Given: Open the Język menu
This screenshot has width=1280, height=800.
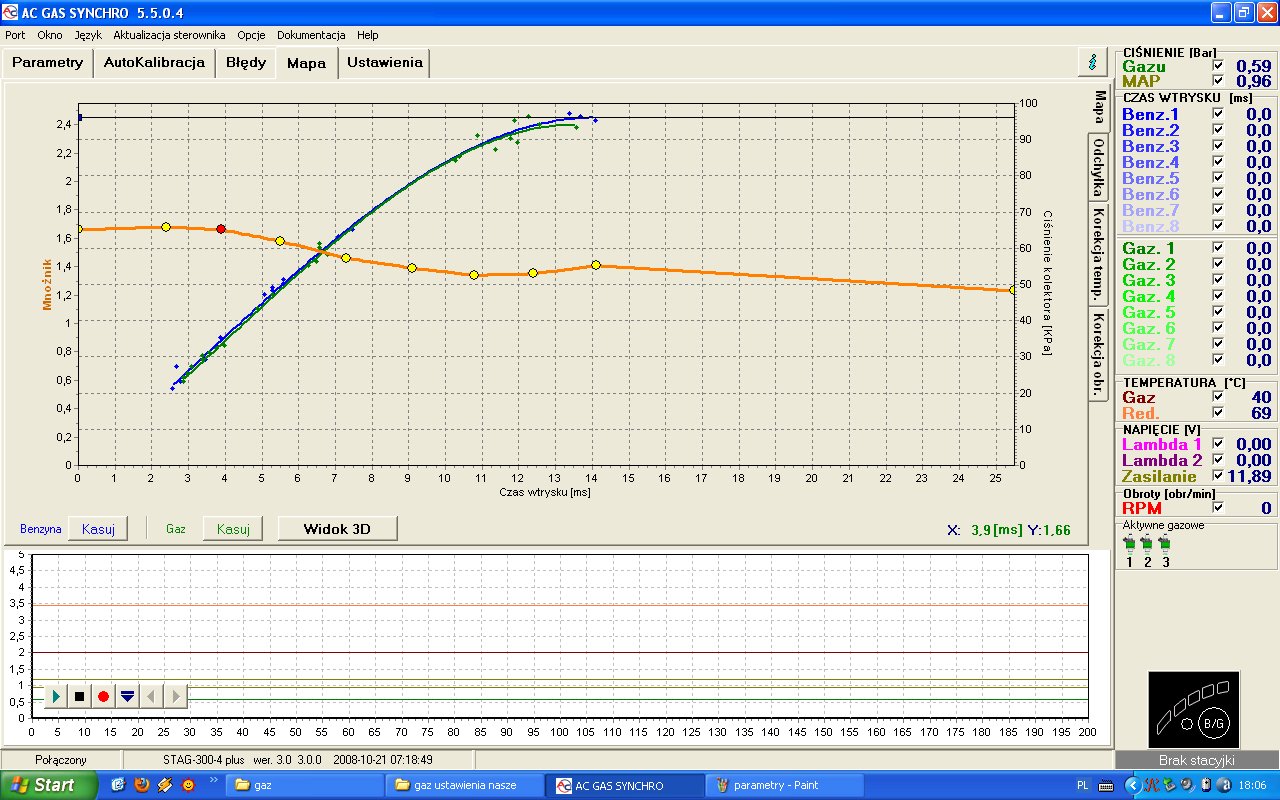Looking at the screenshot, I should (88, 35).
